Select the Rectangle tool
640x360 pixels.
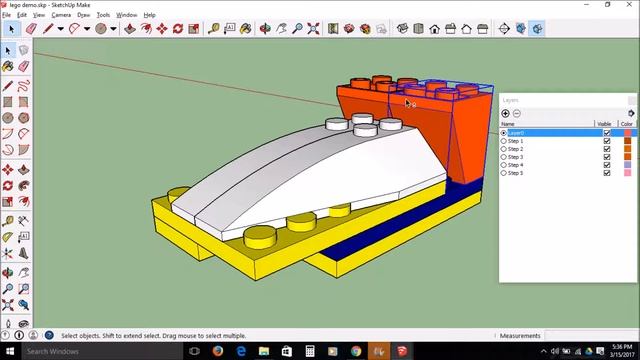(8, 102)
